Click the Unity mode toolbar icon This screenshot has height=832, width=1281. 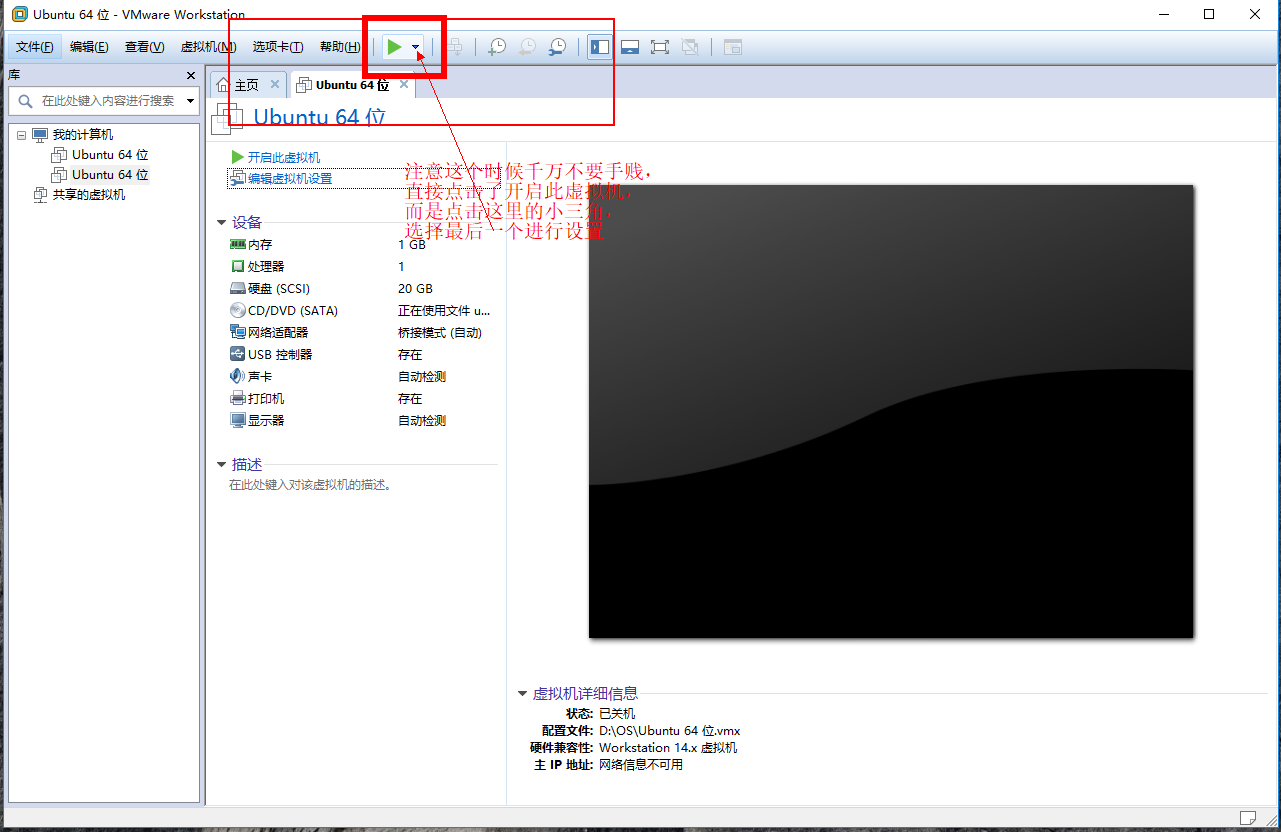pyautogui.click(x=690, y=47)
